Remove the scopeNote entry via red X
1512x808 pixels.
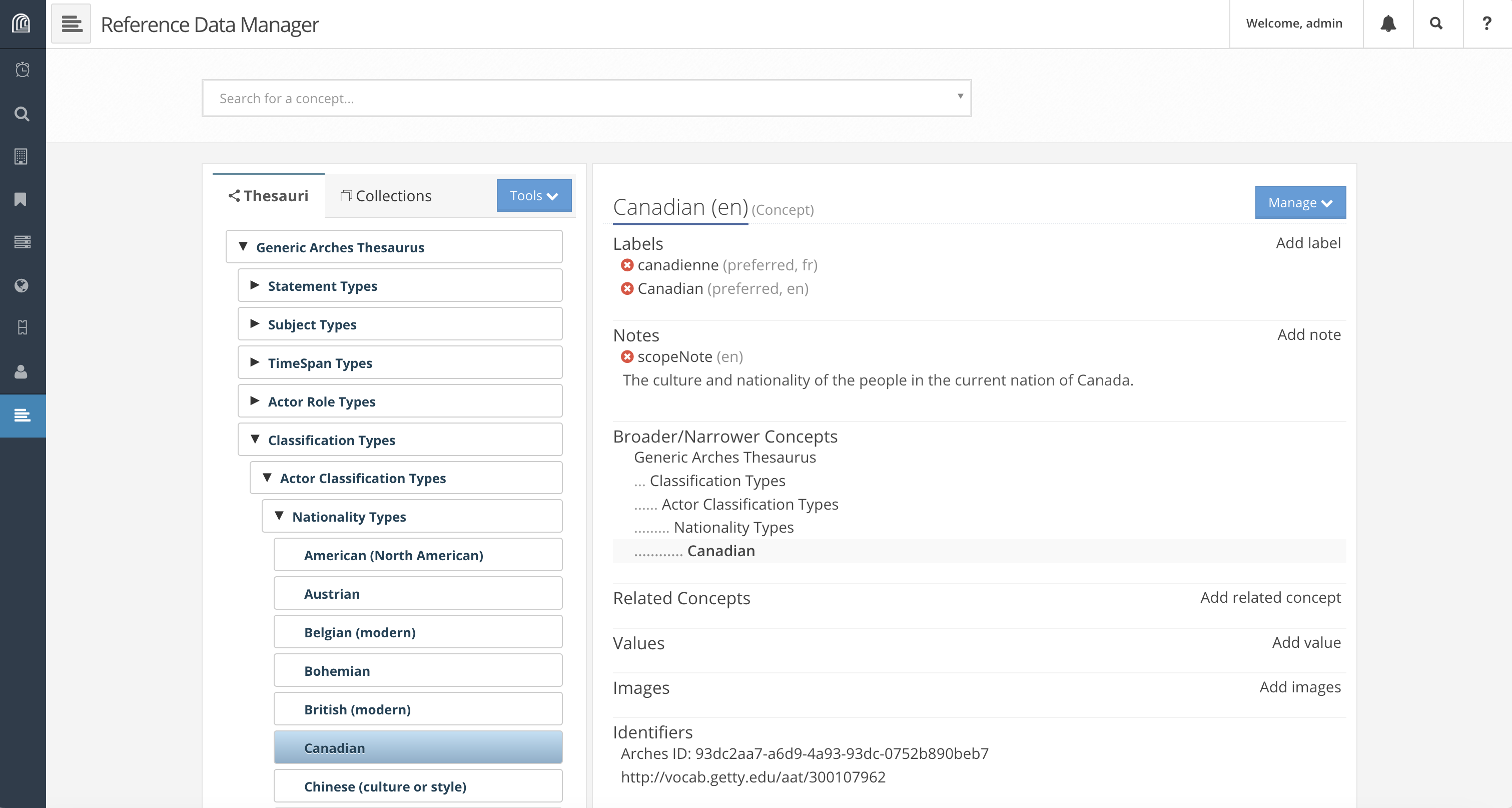click(627, 357)
